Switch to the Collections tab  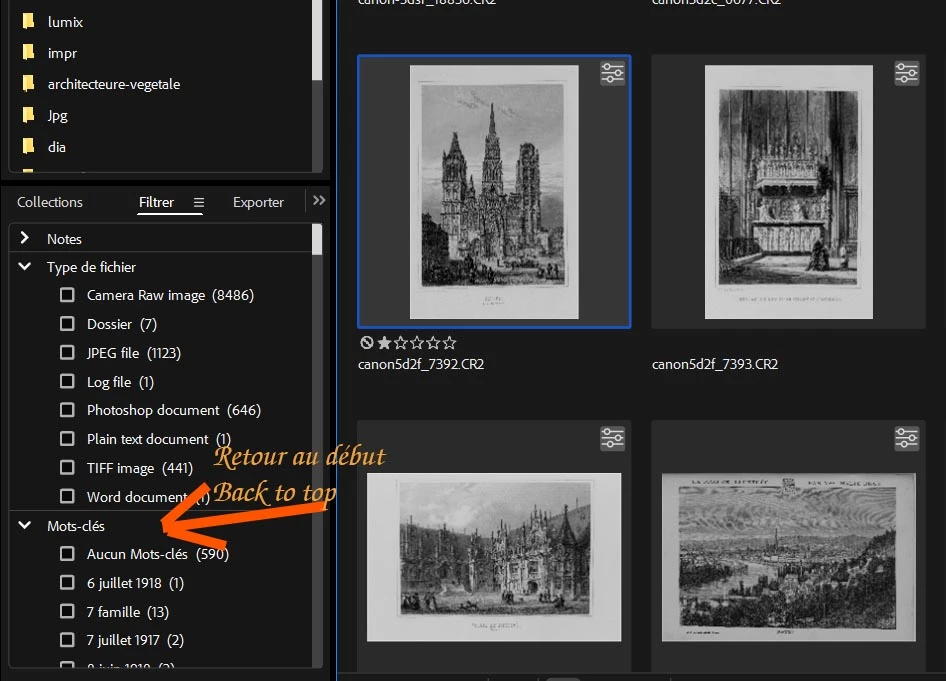click(x=49, y=202)
